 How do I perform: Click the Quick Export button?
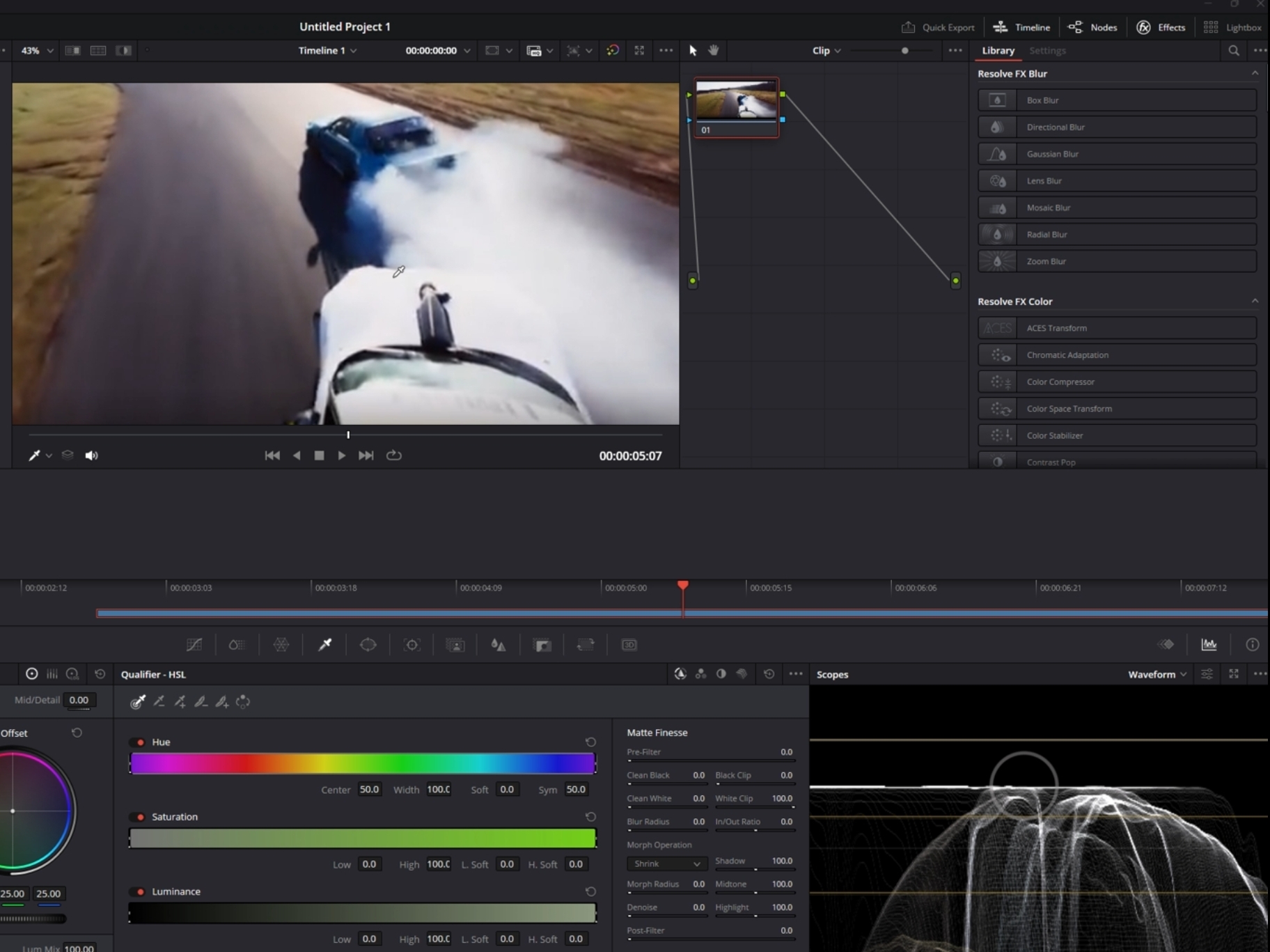938,27
